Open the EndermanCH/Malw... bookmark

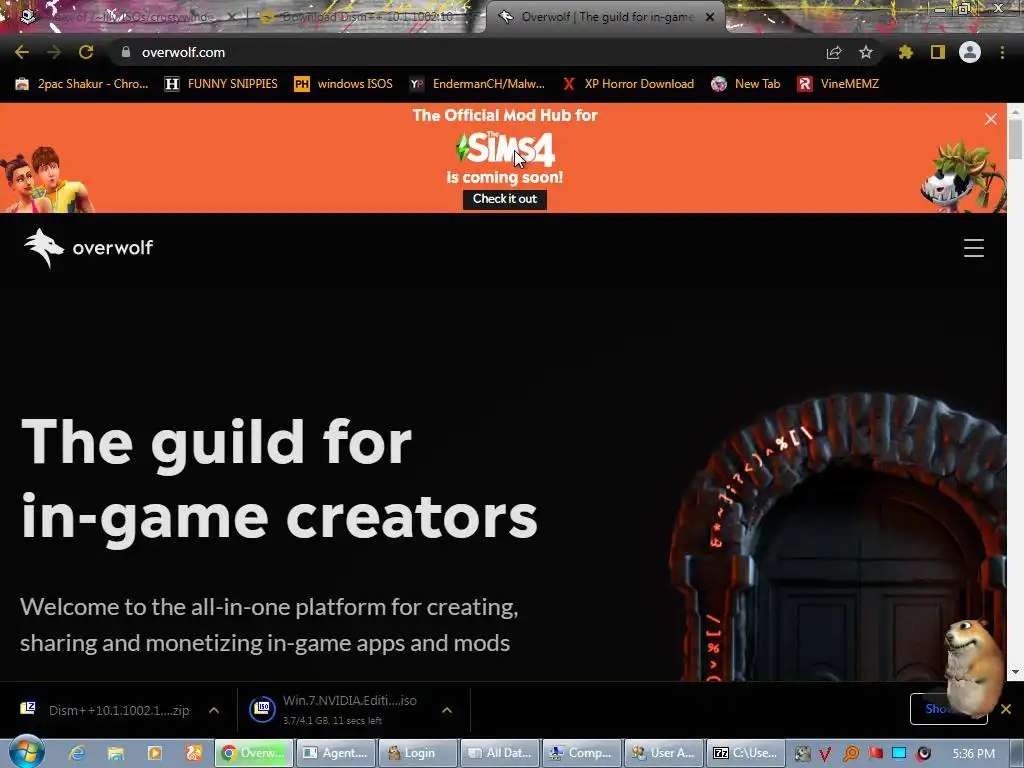tap(477, 84)
